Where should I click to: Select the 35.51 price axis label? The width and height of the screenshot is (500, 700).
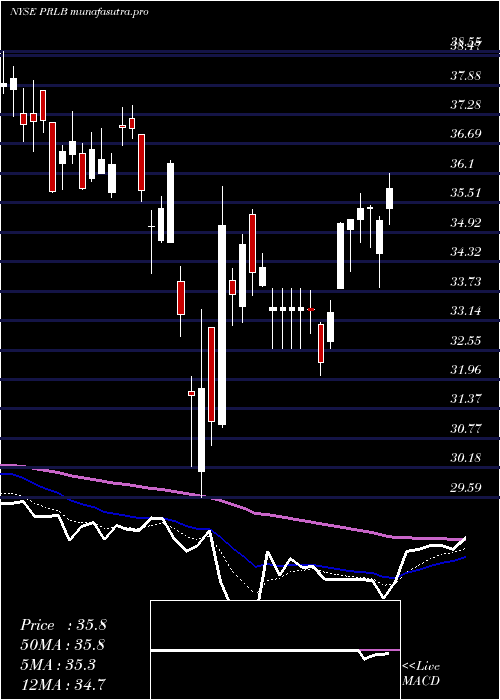pos(466,193)
